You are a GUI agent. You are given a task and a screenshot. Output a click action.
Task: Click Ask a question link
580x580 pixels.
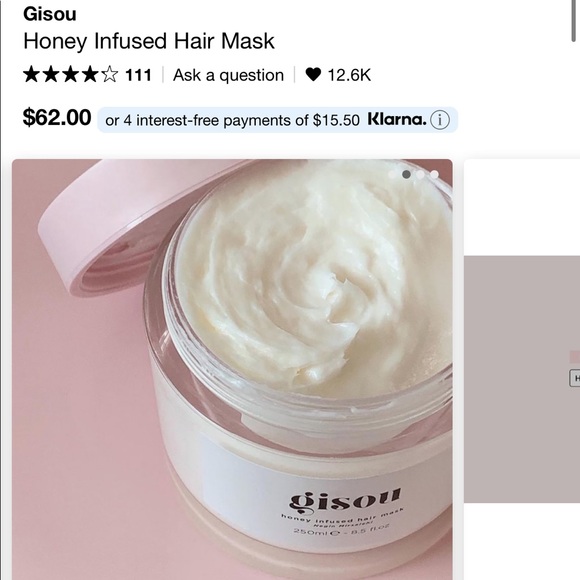point(228,75)
